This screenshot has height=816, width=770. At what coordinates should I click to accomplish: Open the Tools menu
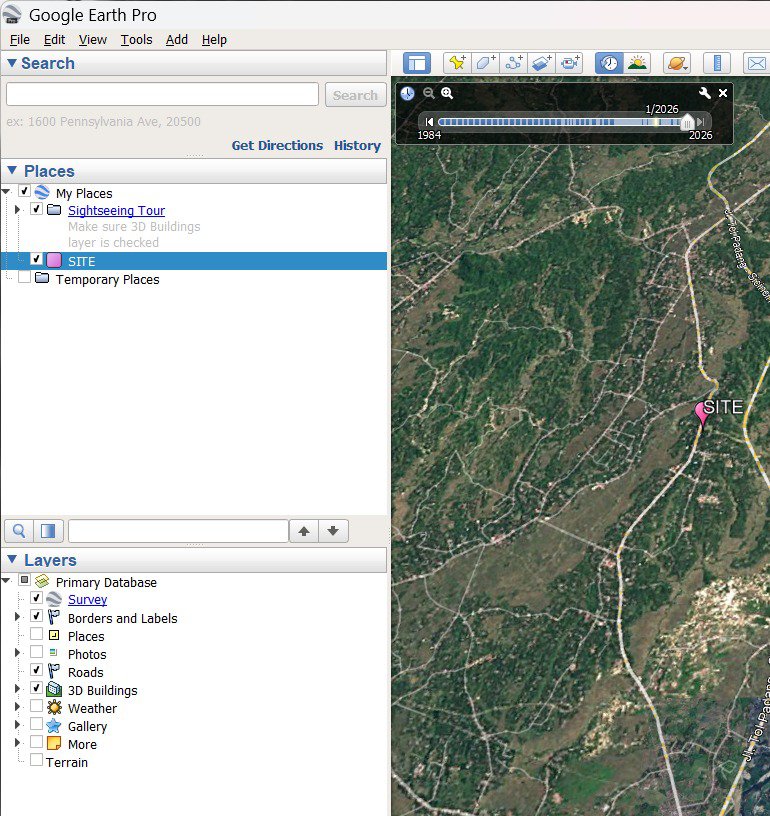click(136, 40)
